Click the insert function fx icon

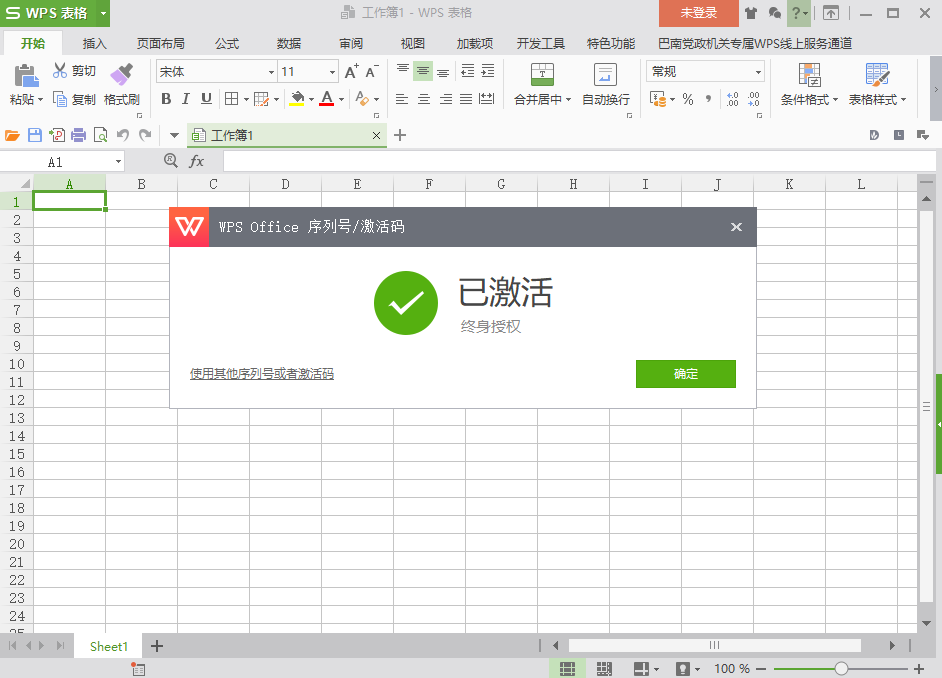tap(196, 161)
